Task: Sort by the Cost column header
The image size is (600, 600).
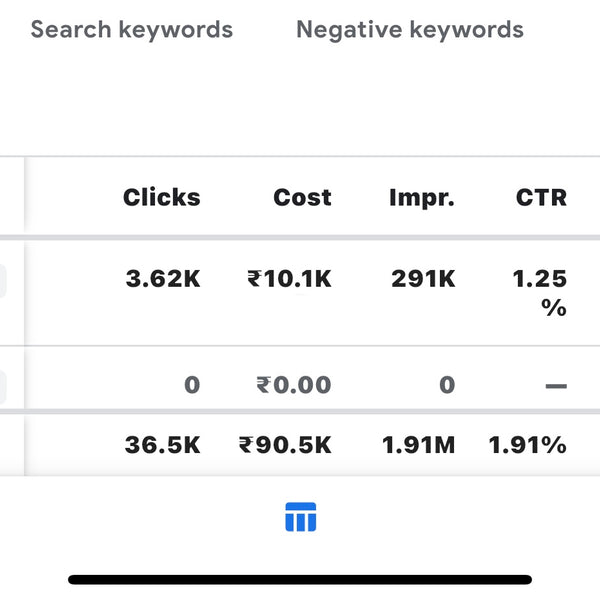Action: 302,198
